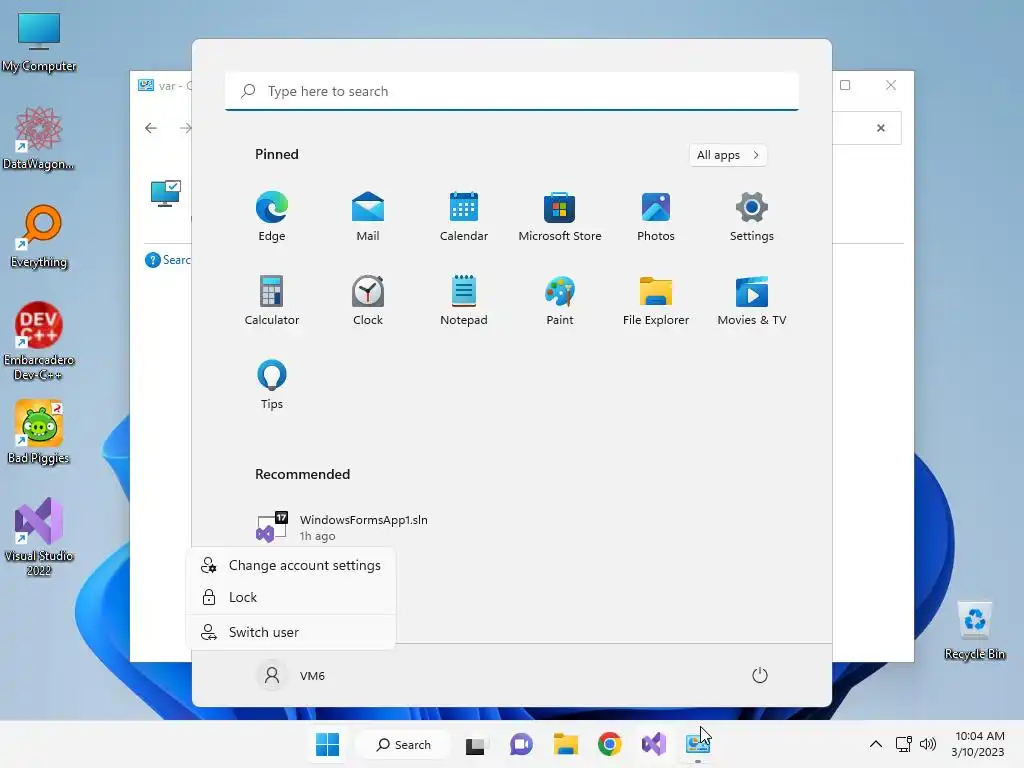Open the Photos app

tap(656, 217)
